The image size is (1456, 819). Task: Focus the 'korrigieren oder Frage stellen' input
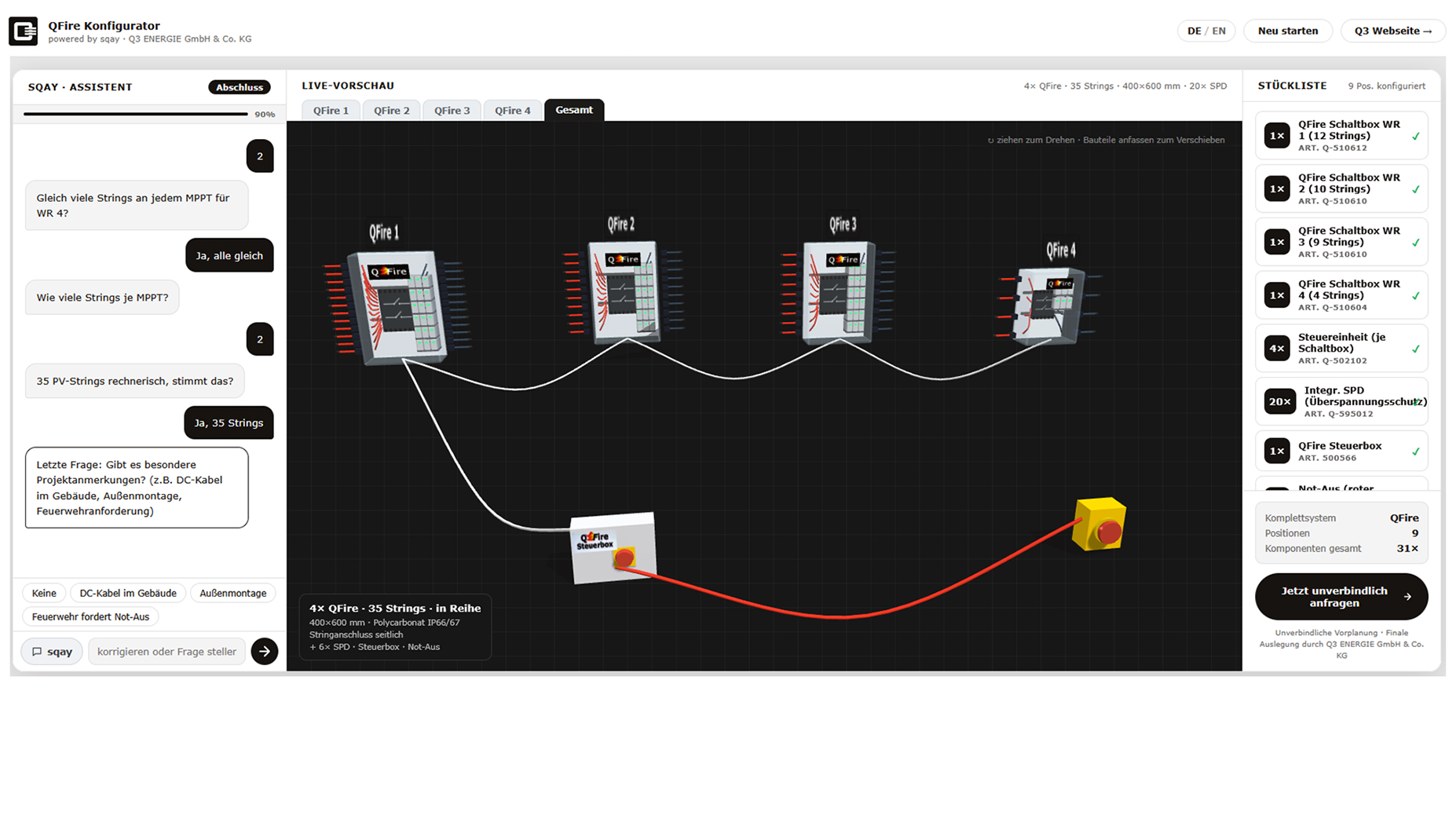[166, 651]
